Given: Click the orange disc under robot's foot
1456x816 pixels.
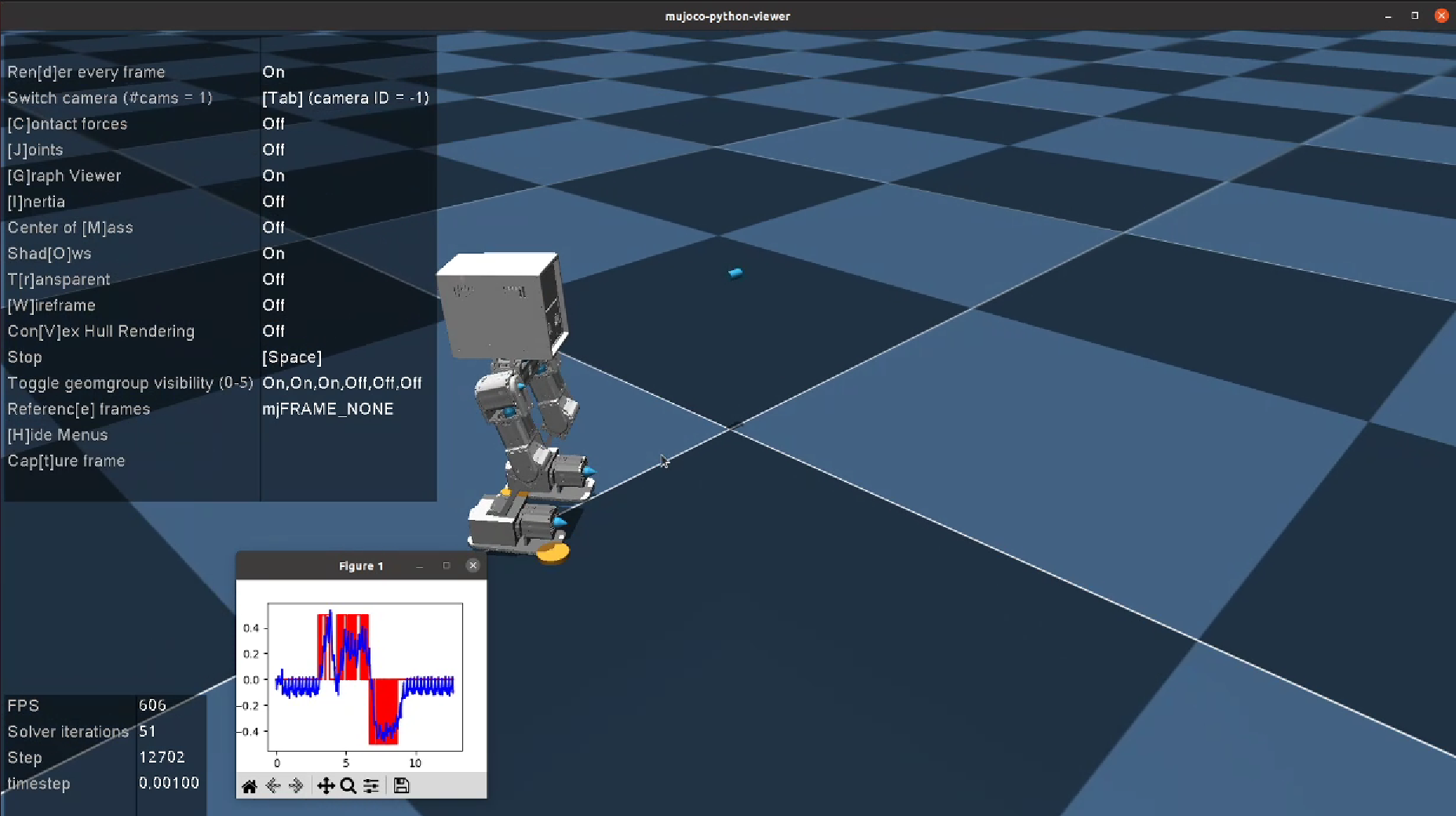Looking at the screenshot, I should pyautogui.click(x=553, y=554).
